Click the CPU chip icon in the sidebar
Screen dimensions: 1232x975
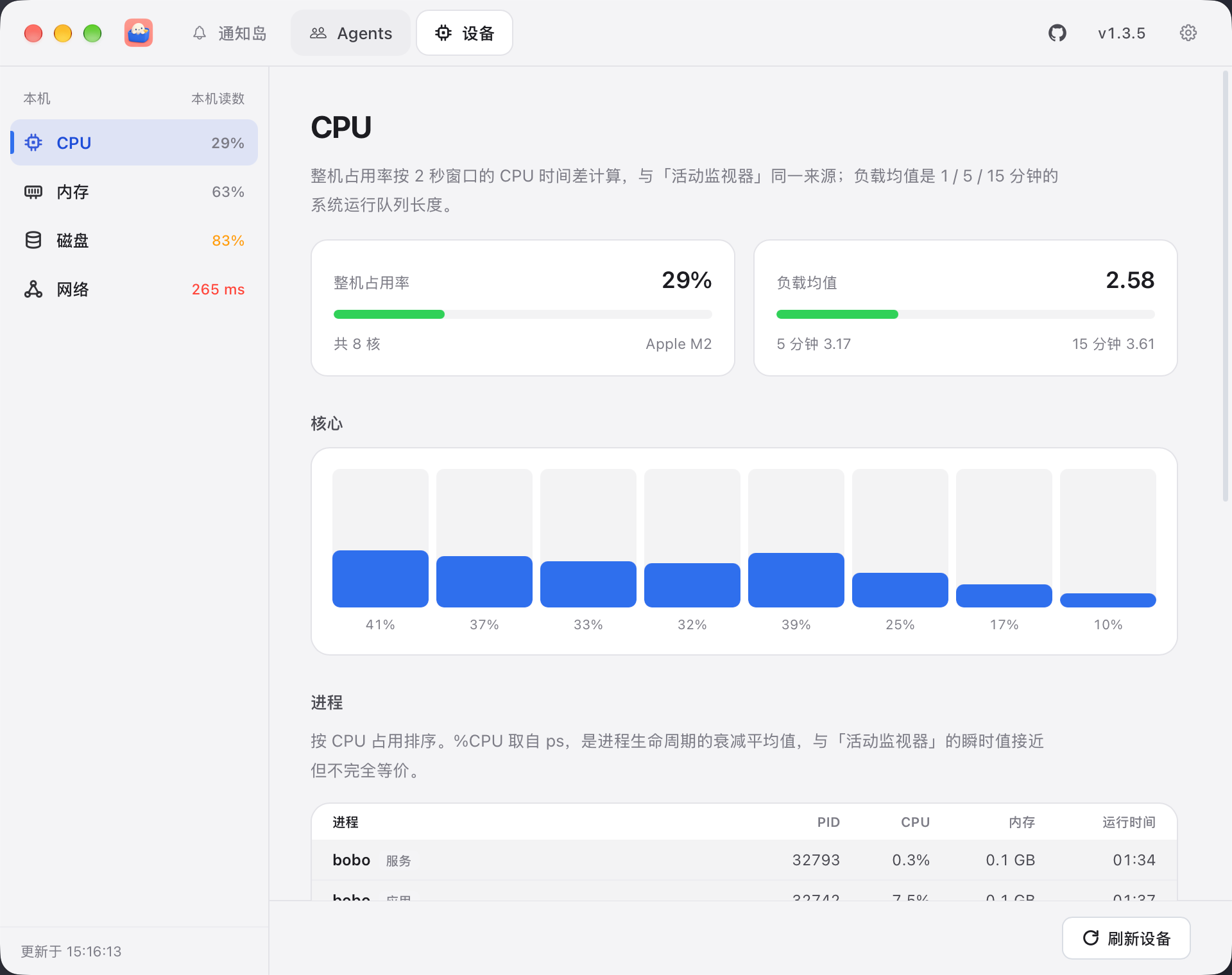tap(33, 142)
